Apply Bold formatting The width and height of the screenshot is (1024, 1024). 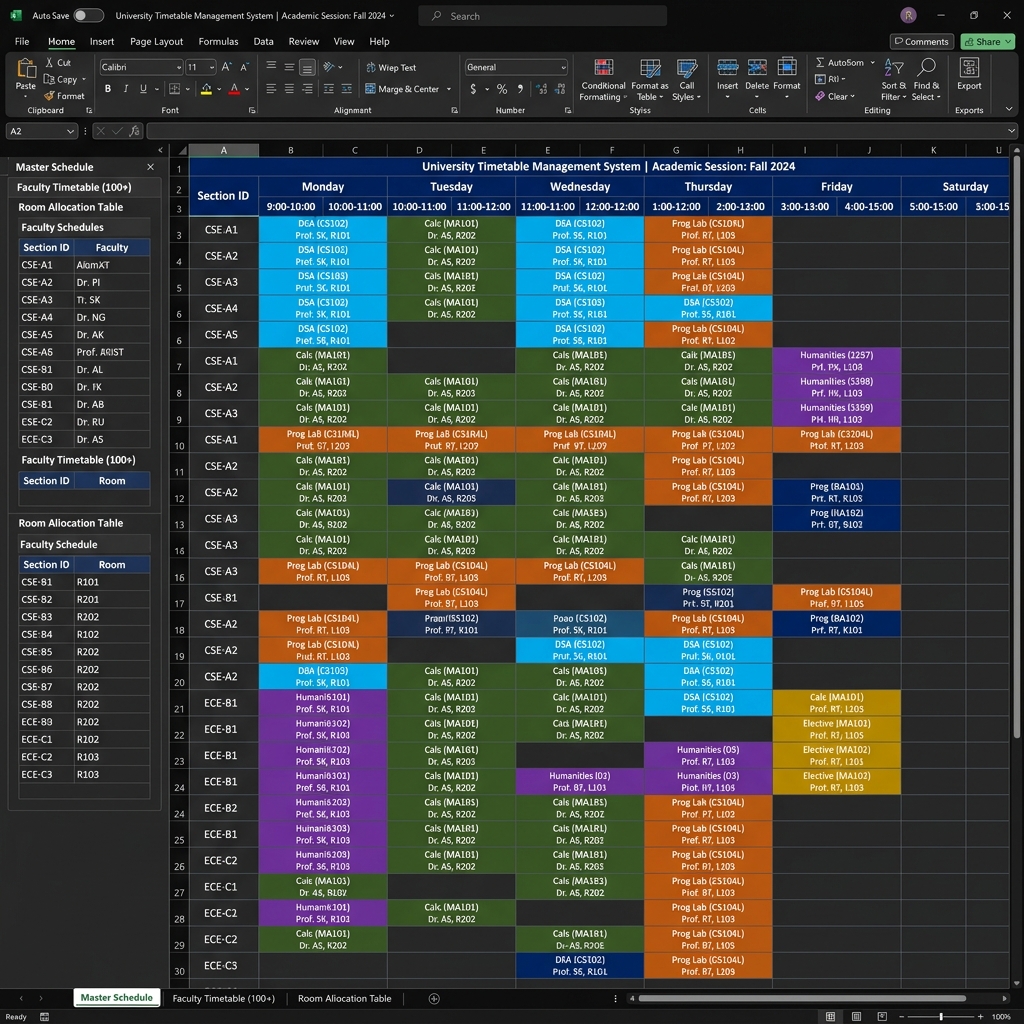[108, 89]
